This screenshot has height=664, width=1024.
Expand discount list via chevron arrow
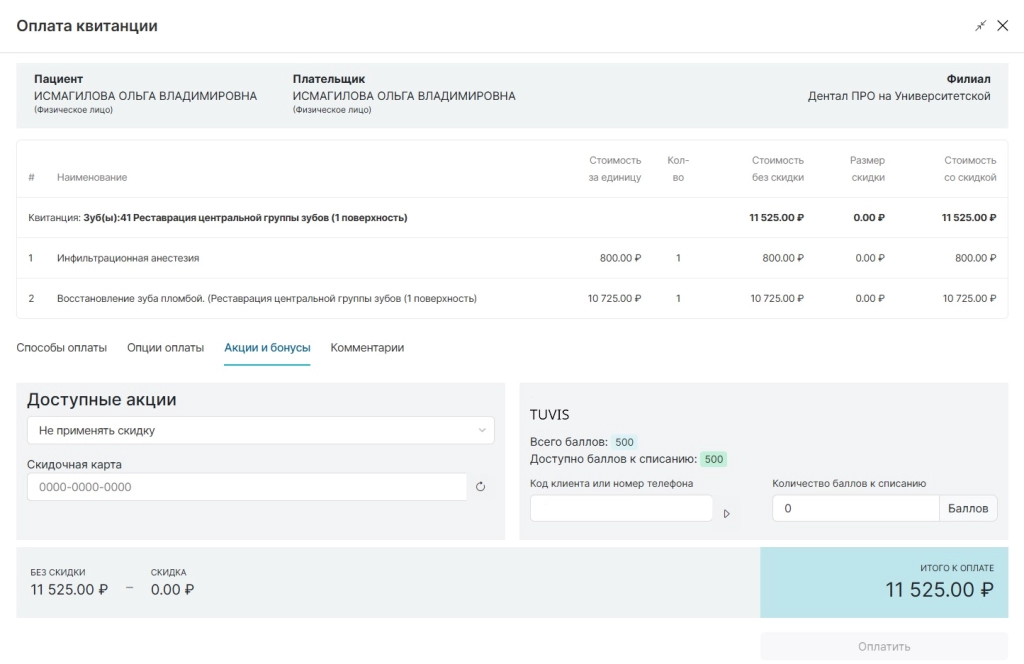click(482, 430)
